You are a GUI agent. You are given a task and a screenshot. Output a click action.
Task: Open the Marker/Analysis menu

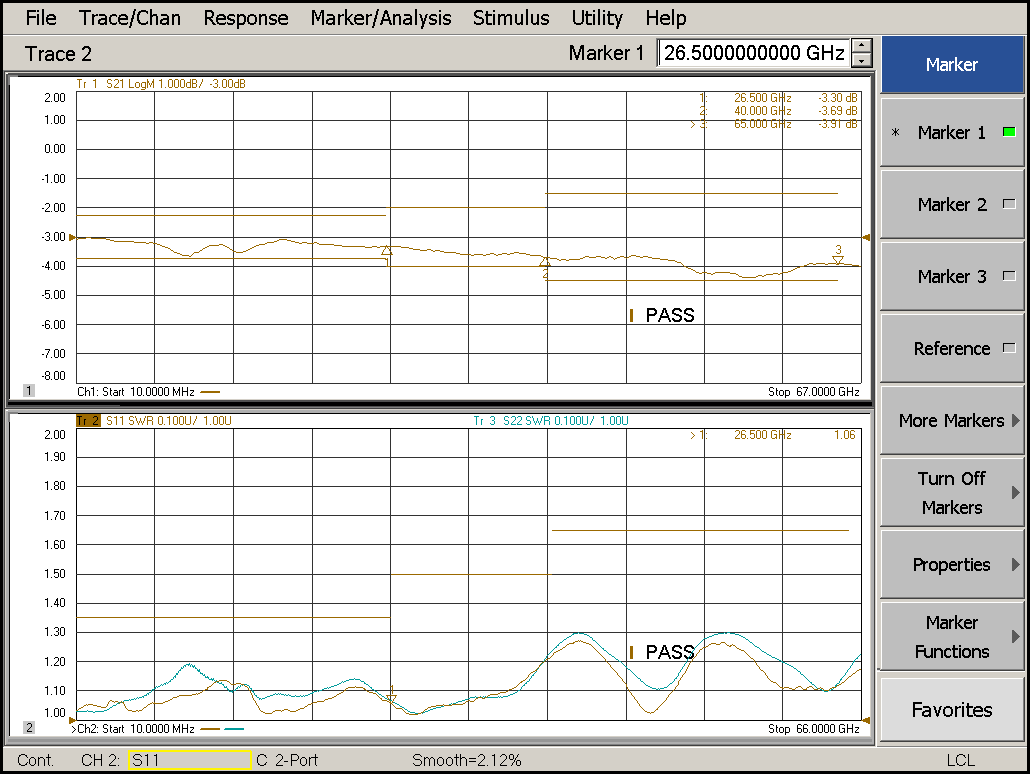(x=380, y=18)
